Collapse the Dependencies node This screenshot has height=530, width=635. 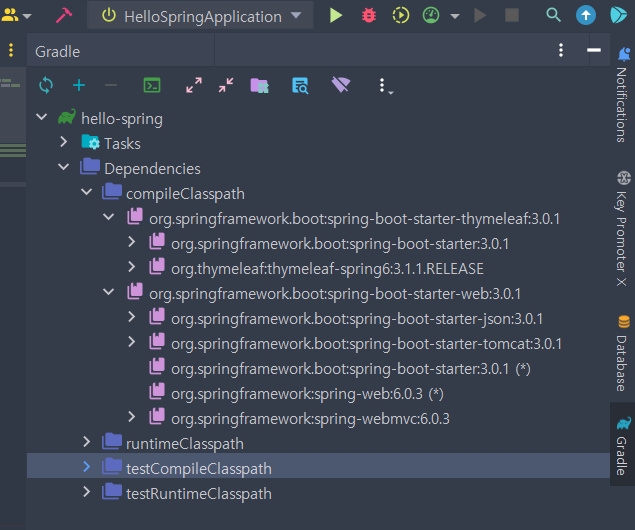coord(64,167)
